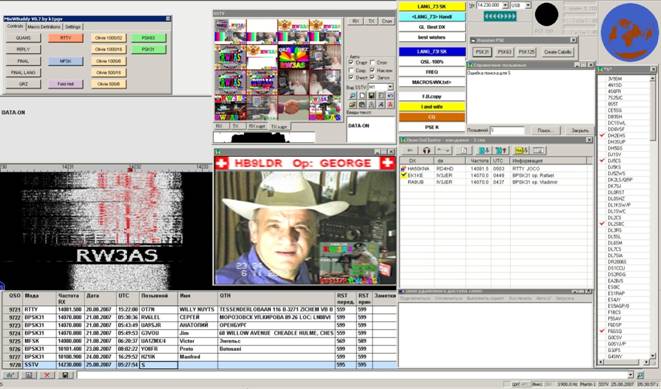Viewport: 661px width, 389px height.
Task: Open the SSTV mode combo box
Action: pyautogui.click(x=380, y=87)
